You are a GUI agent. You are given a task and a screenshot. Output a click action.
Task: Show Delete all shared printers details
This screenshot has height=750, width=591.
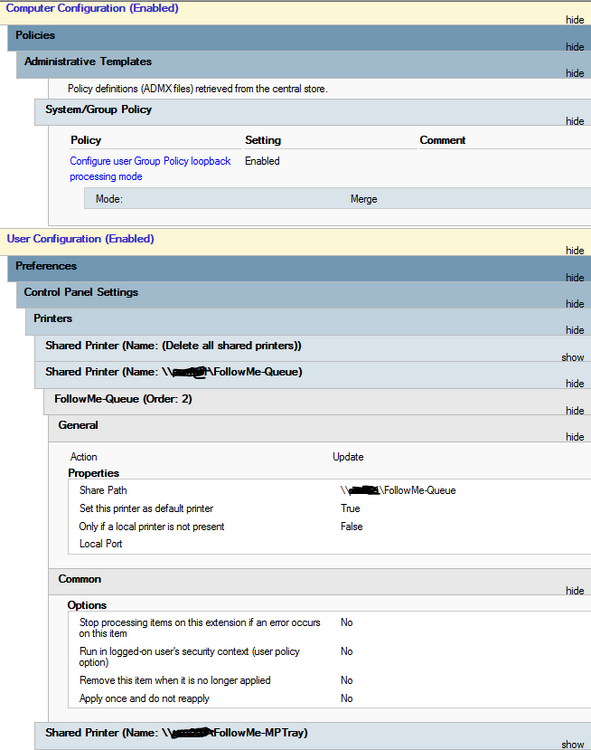(x=573, y=357)
